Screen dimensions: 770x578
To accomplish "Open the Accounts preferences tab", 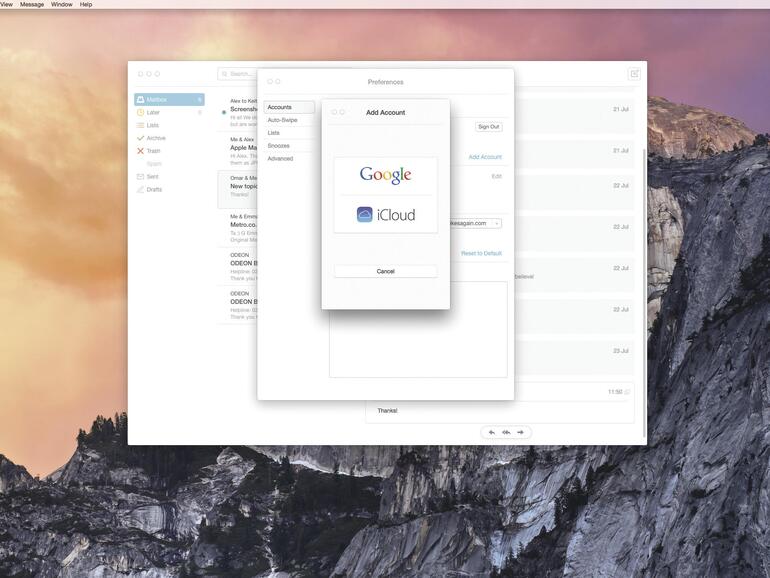I will coord(289,107).
